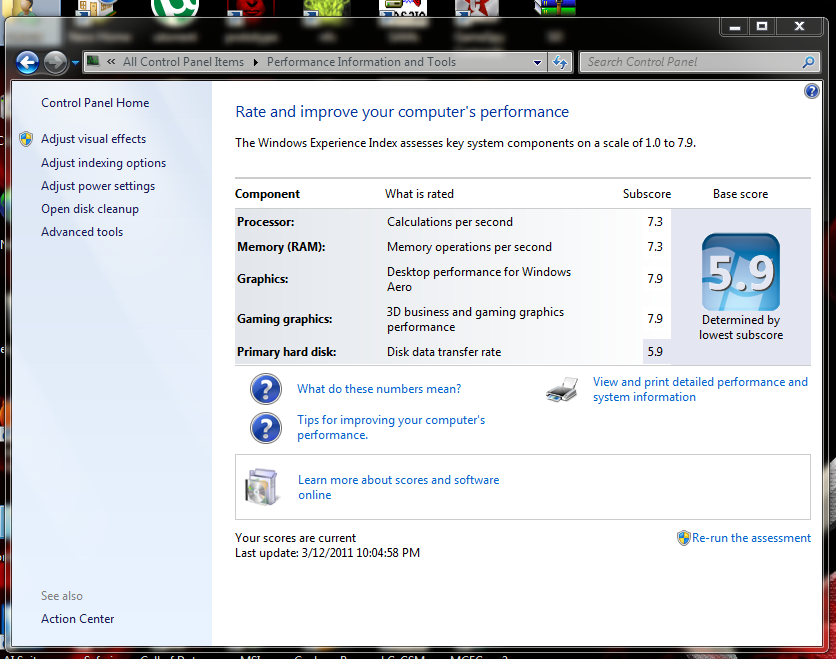Screen dimensions: 836x659
Task: Open Adjust power settings
Action: [x=98, y=186]
